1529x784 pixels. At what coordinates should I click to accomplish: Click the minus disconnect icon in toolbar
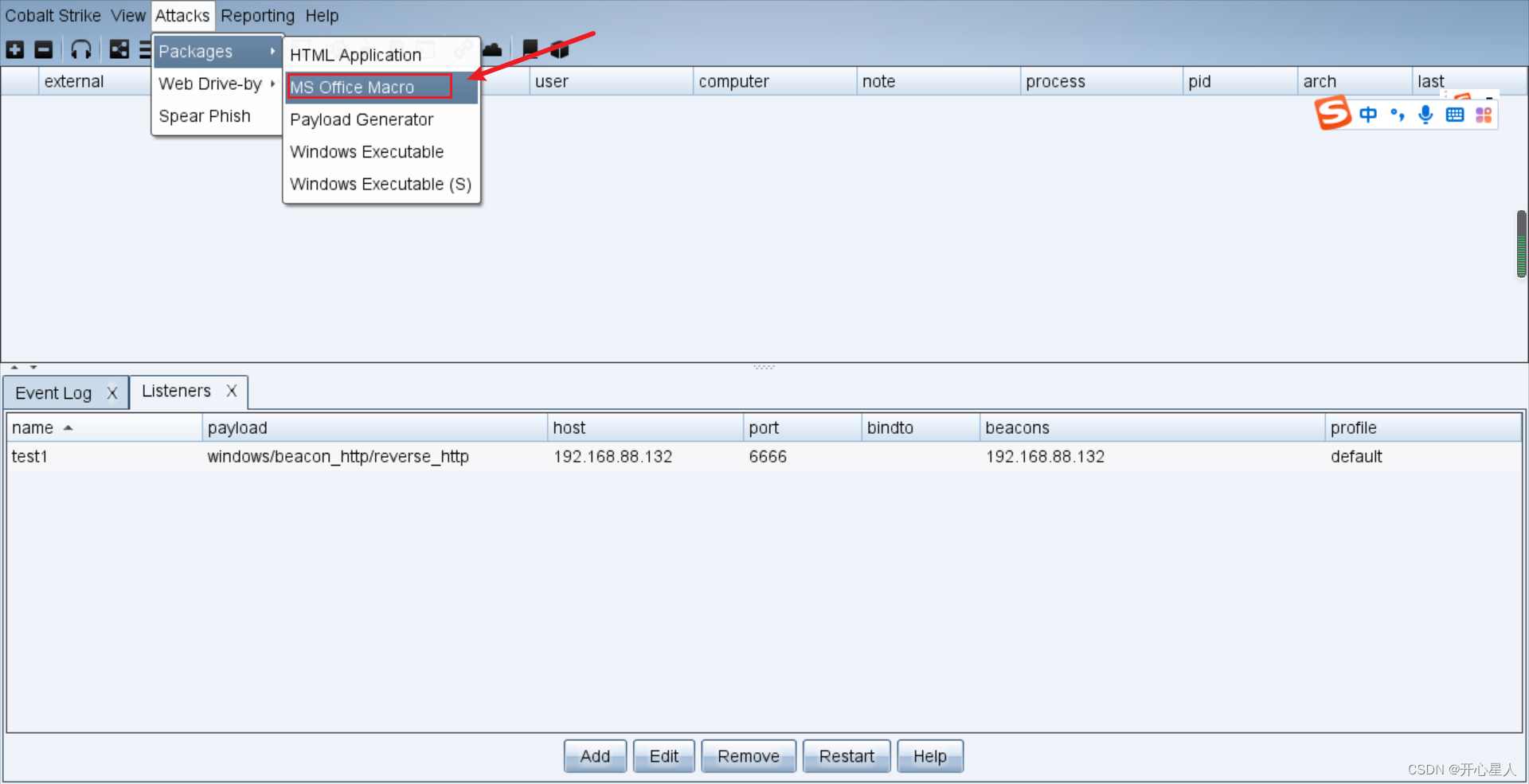point(44,50)
